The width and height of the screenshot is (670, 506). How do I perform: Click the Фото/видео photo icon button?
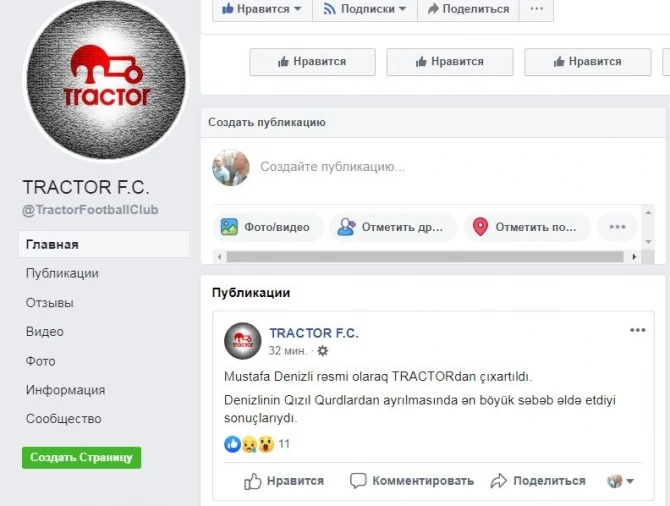(229, 227)
